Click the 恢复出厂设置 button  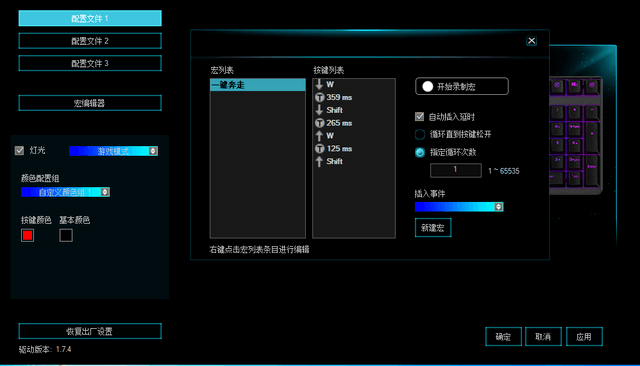(90, 331)
